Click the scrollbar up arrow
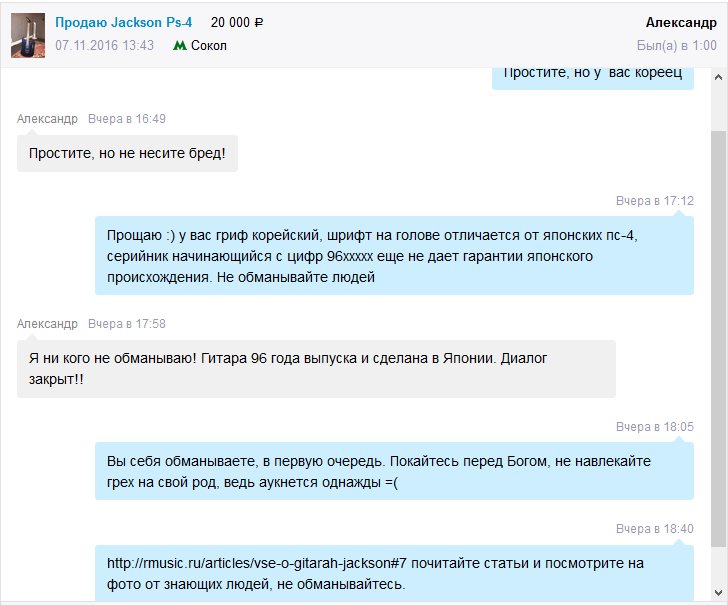 718,77
